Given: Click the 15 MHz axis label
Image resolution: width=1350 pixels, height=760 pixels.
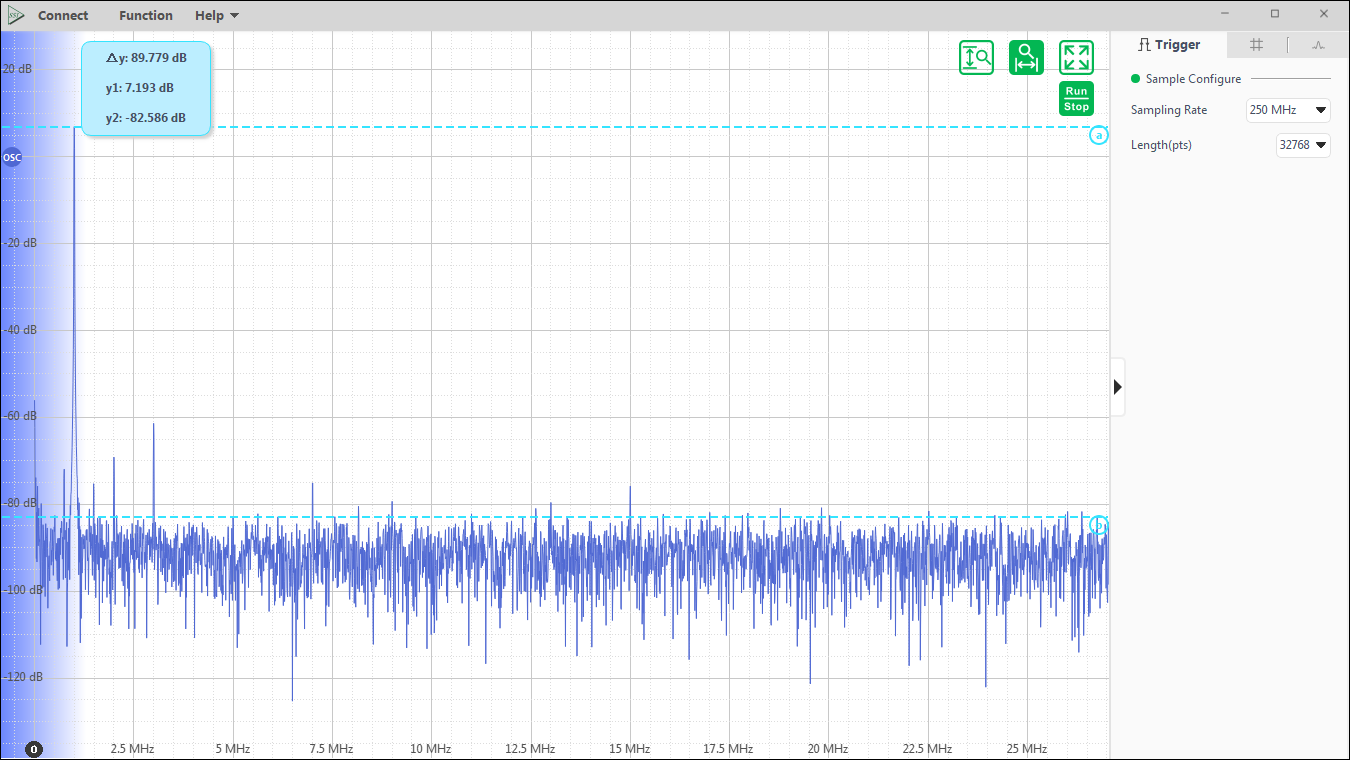Looking at the screenshot, I should tap(629, 749).
